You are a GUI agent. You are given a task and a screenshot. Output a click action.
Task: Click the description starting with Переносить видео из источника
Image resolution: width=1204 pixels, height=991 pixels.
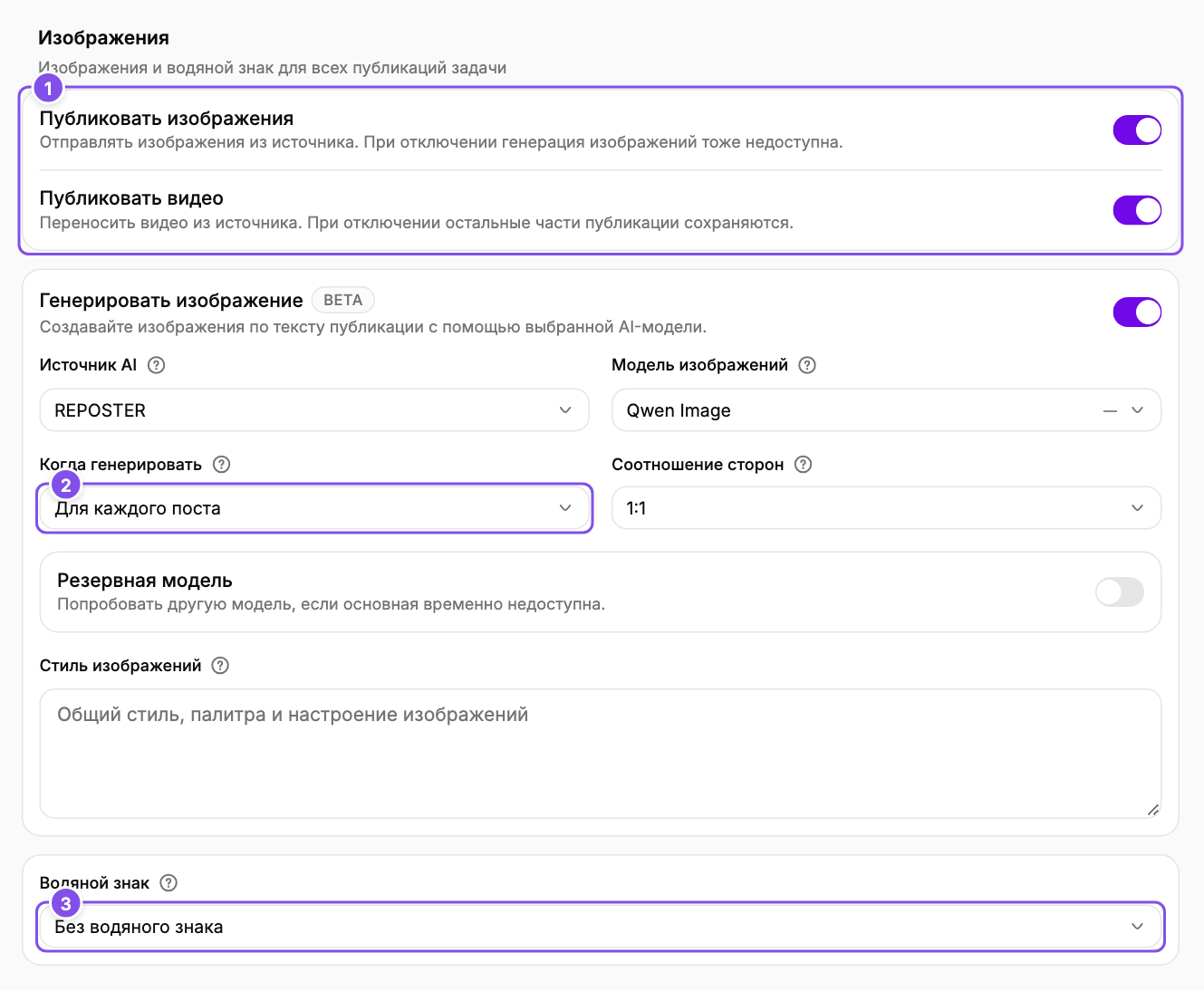tap(417, 223)
